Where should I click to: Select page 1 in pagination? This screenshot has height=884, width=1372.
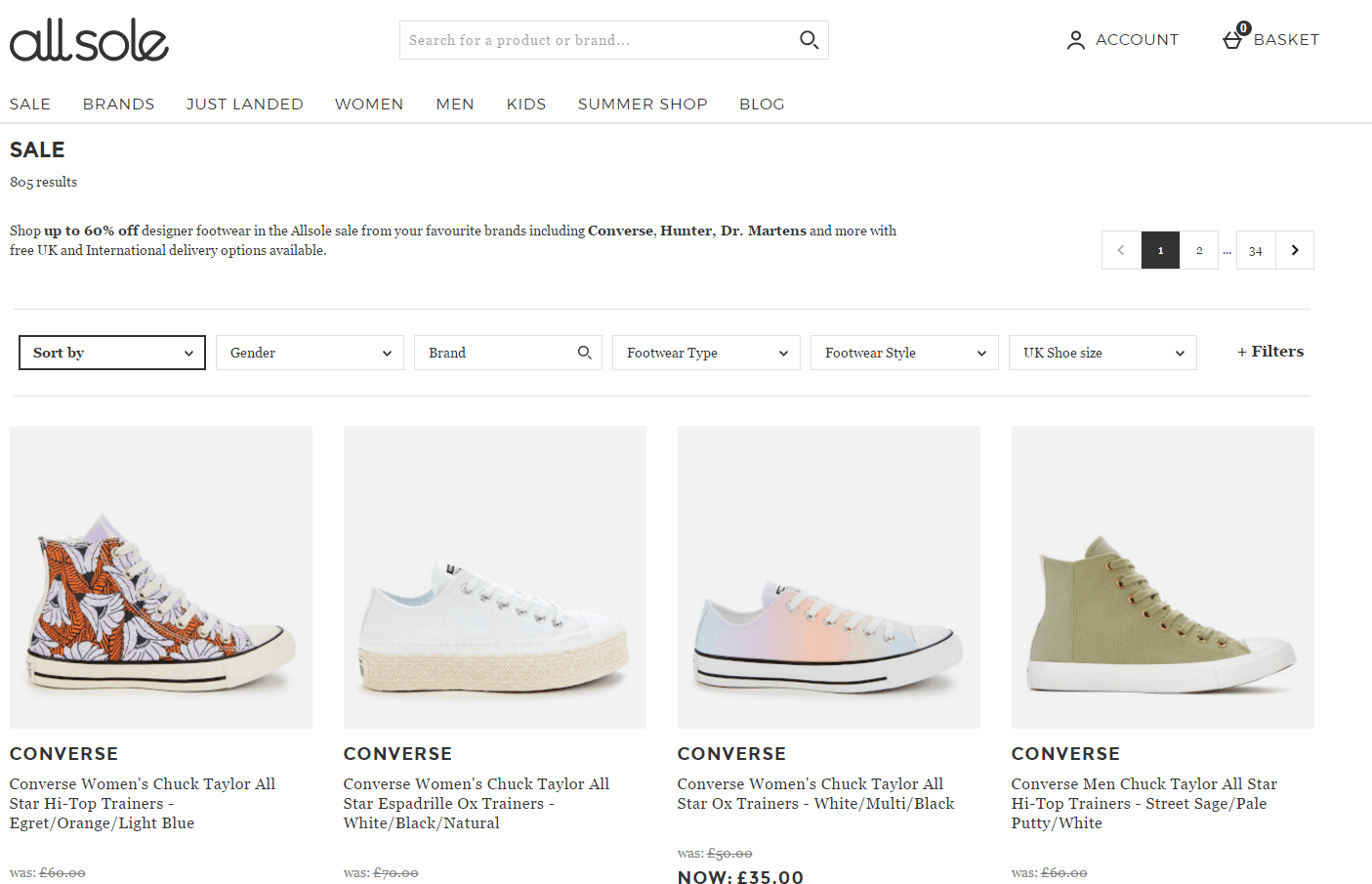pos(1160,250)
